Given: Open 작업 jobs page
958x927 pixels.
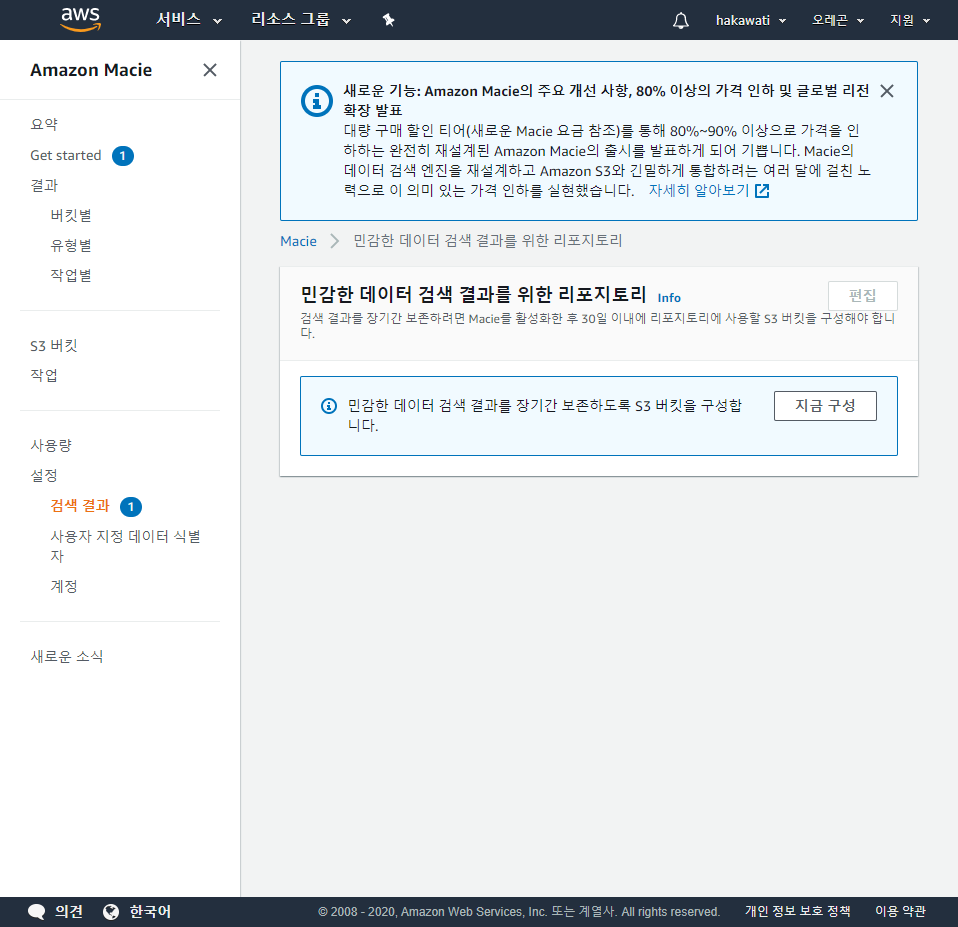Looking at the screenshot, I should (44, 375).
